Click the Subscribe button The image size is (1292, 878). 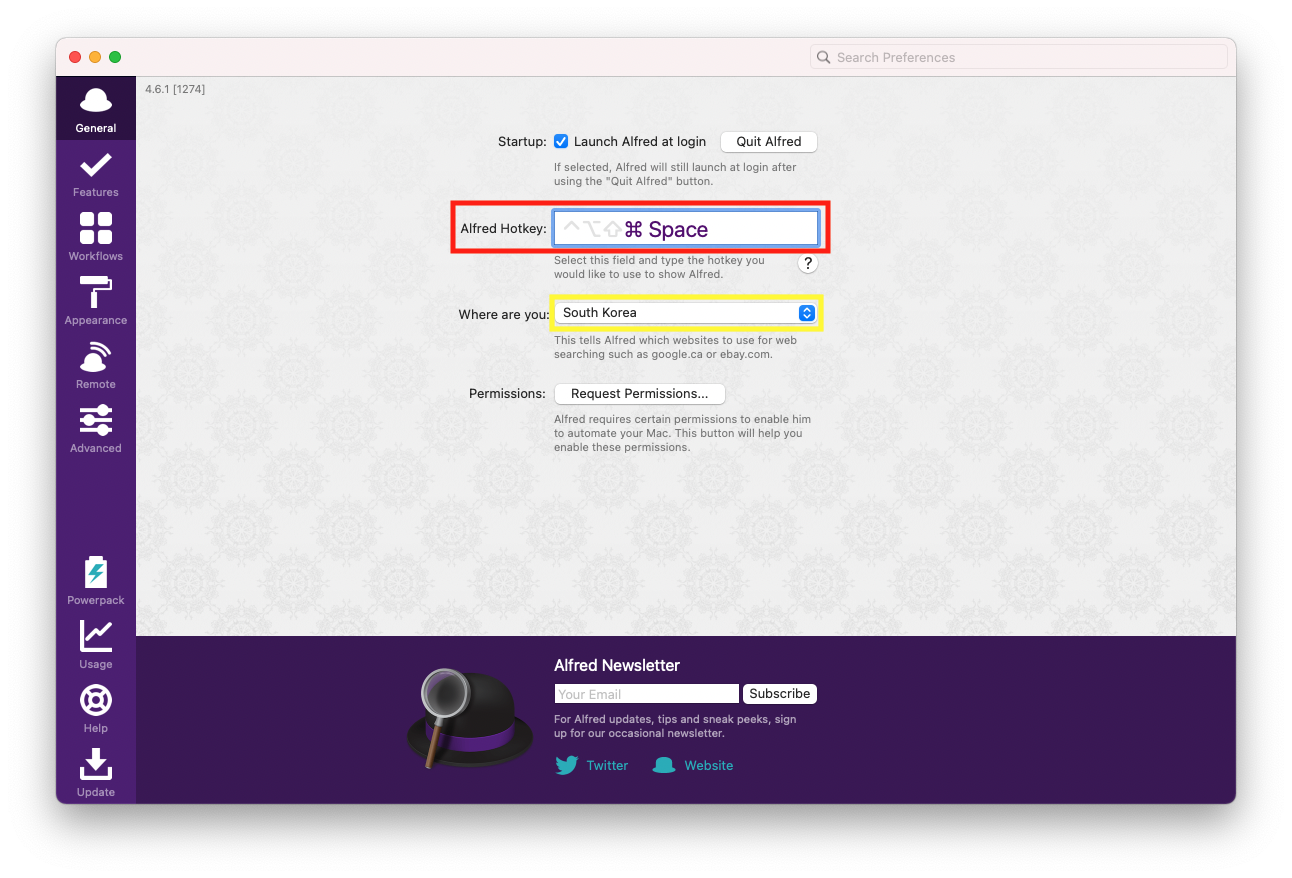click(780, 694)
